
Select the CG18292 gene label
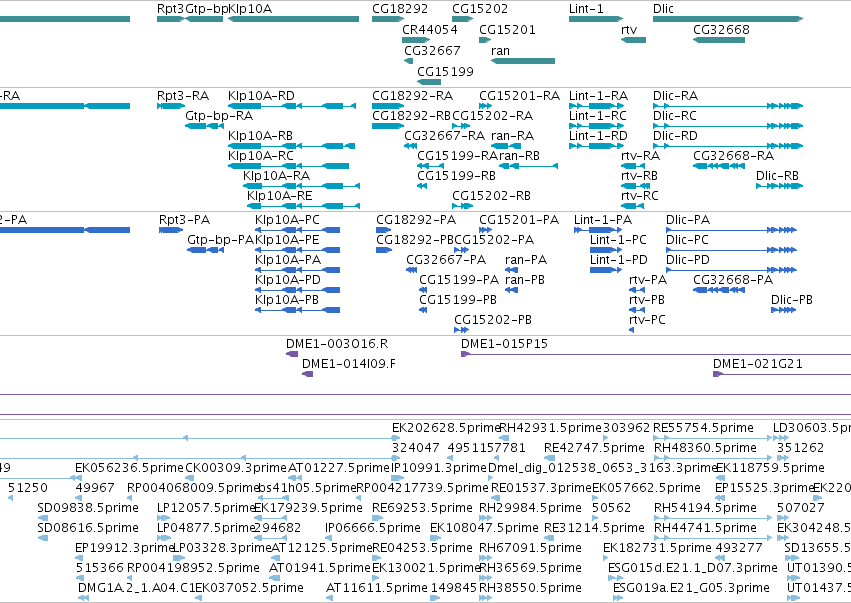[399, 9]
